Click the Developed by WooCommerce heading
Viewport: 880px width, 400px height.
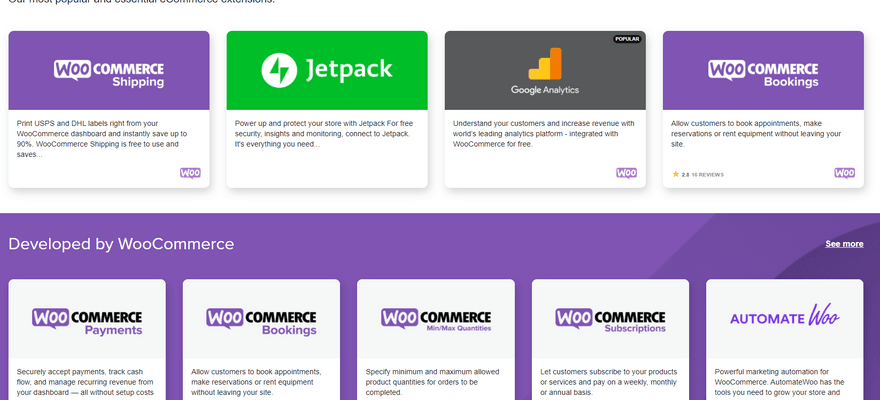(121, 244)
